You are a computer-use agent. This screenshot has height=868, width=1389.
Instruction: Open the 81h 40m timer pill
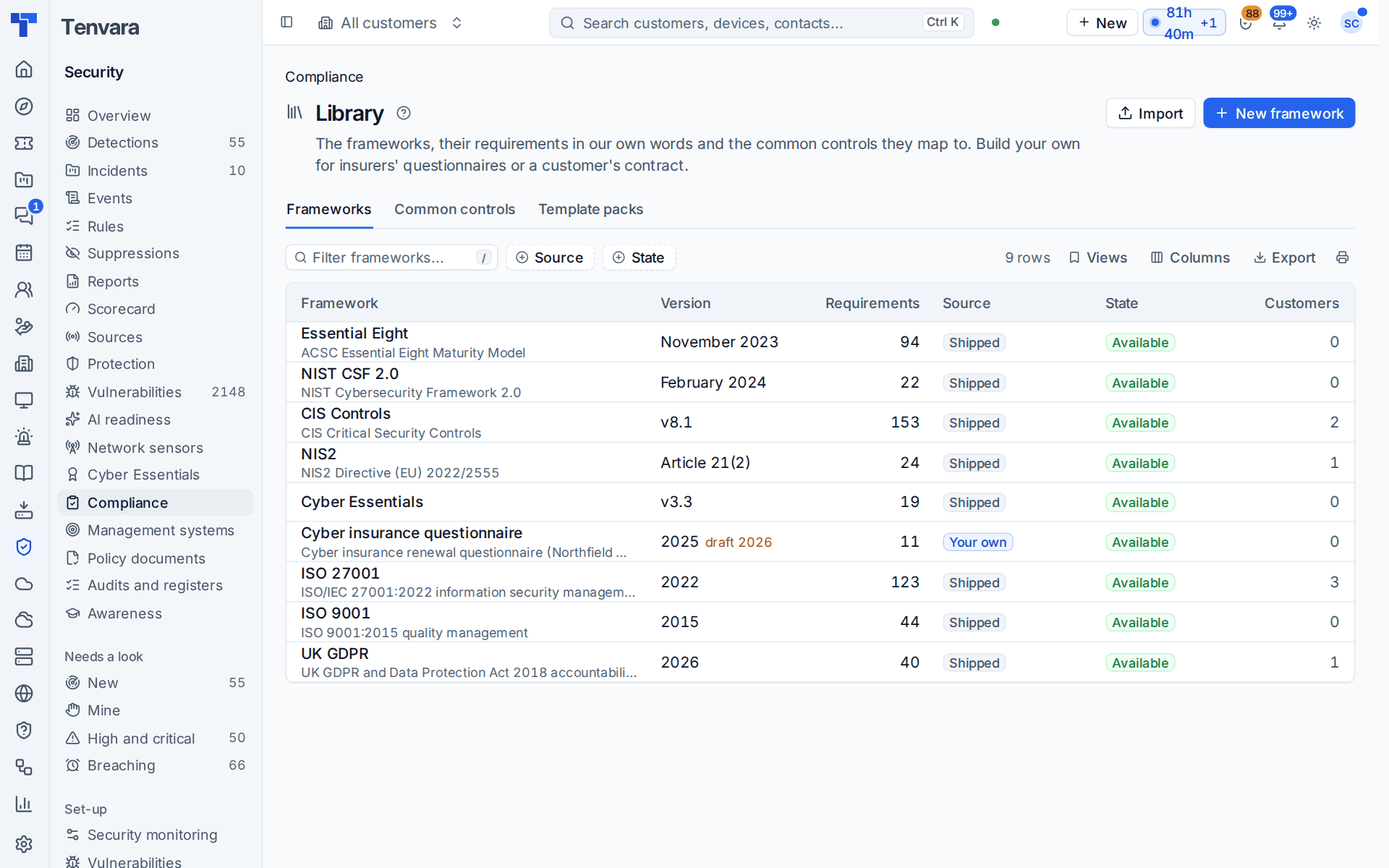(x=1184, y=23)
